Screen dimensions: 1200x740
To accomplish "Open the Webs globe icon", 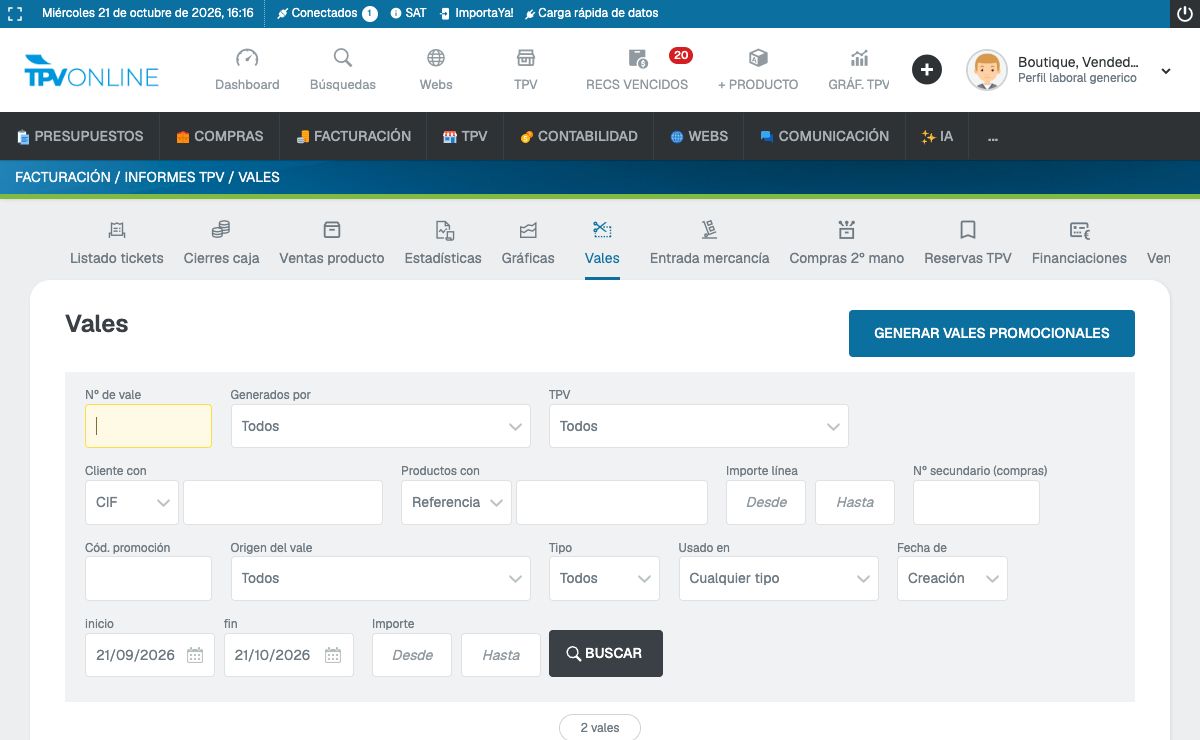I will click(436, 58).
